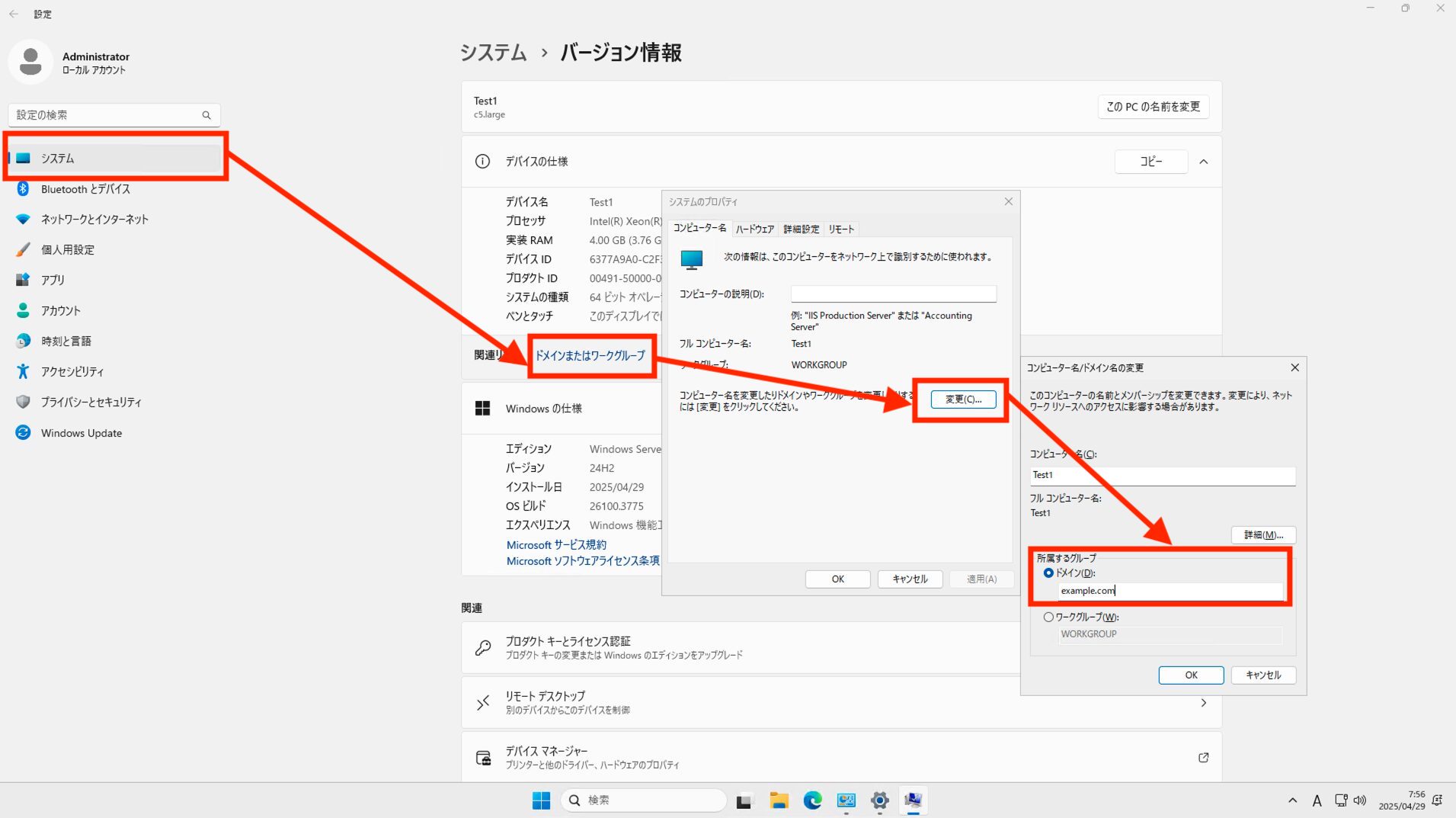Image resolution: width=1456 pixels, height=818 pixels.
Task: Click the コンピューター名 field containing Test1
Action: point(1163,476)
